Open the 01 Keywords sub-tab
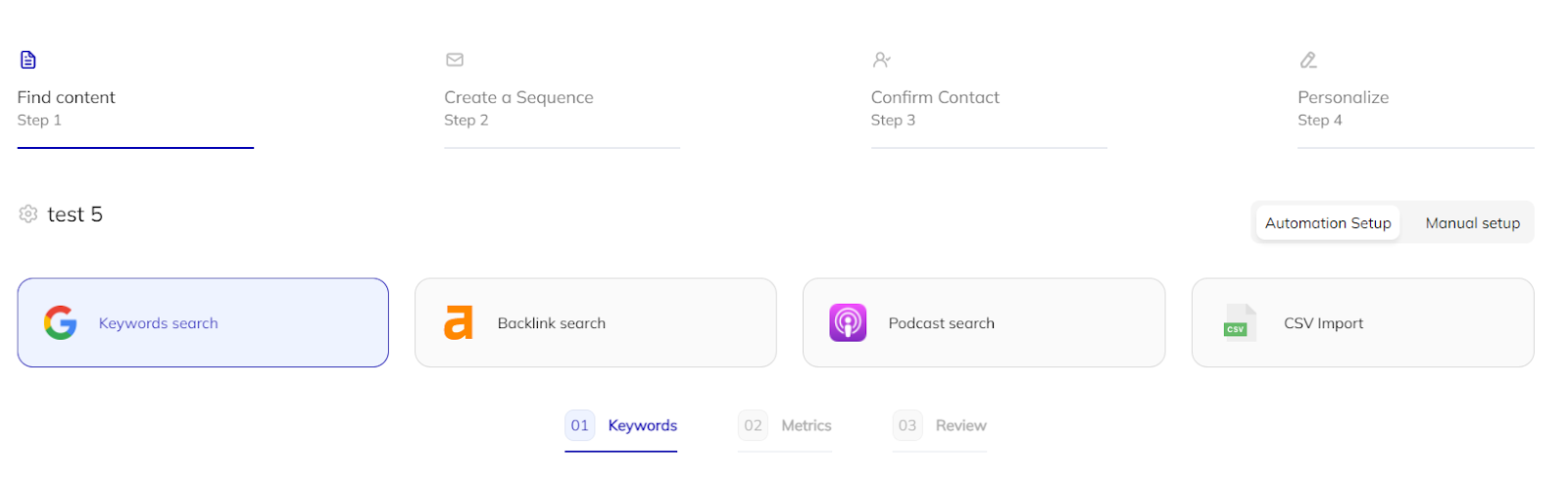This screenshot has height=484, width=1568. [621, 426]
